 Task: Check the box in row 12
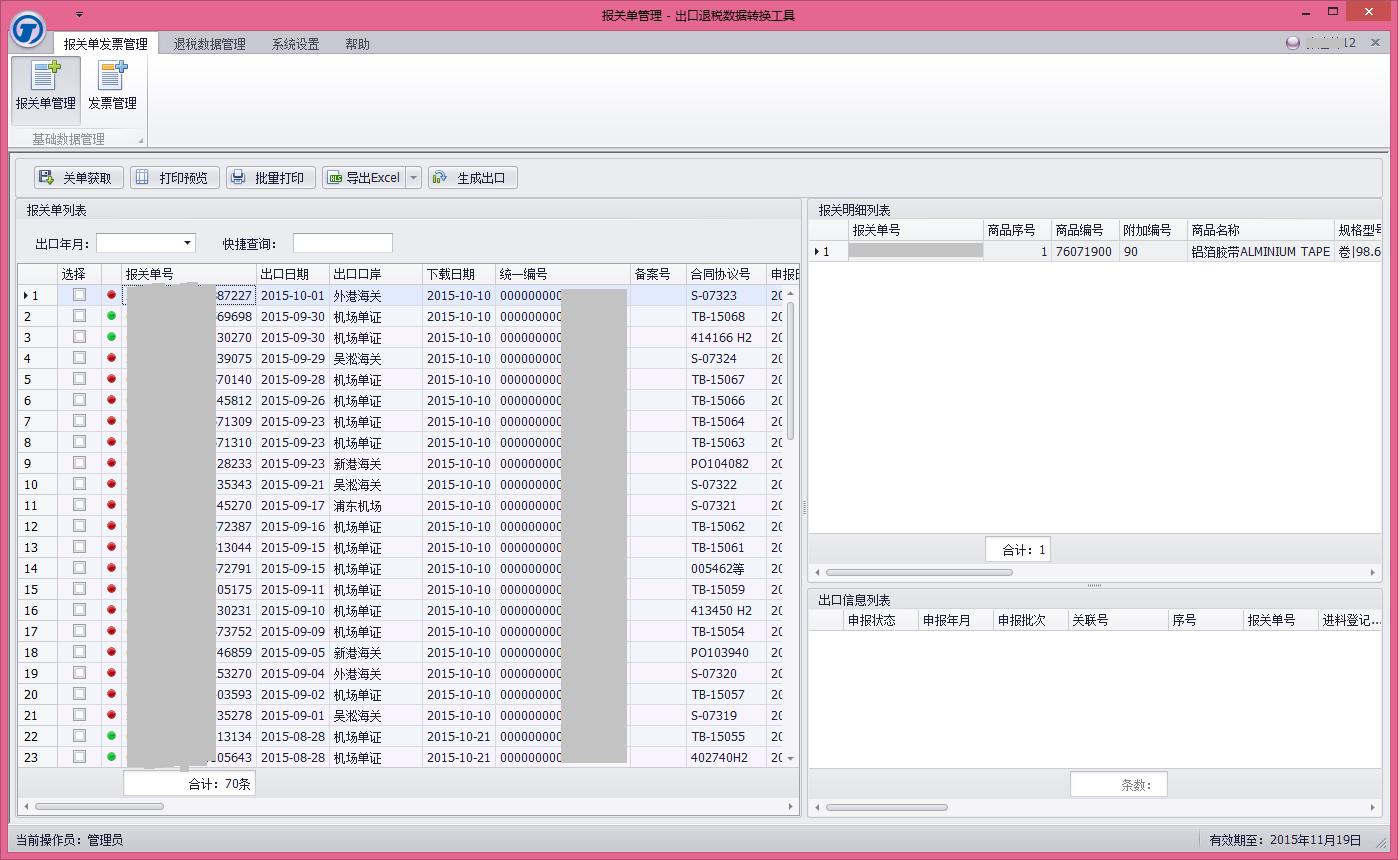[x=79, y=526]
